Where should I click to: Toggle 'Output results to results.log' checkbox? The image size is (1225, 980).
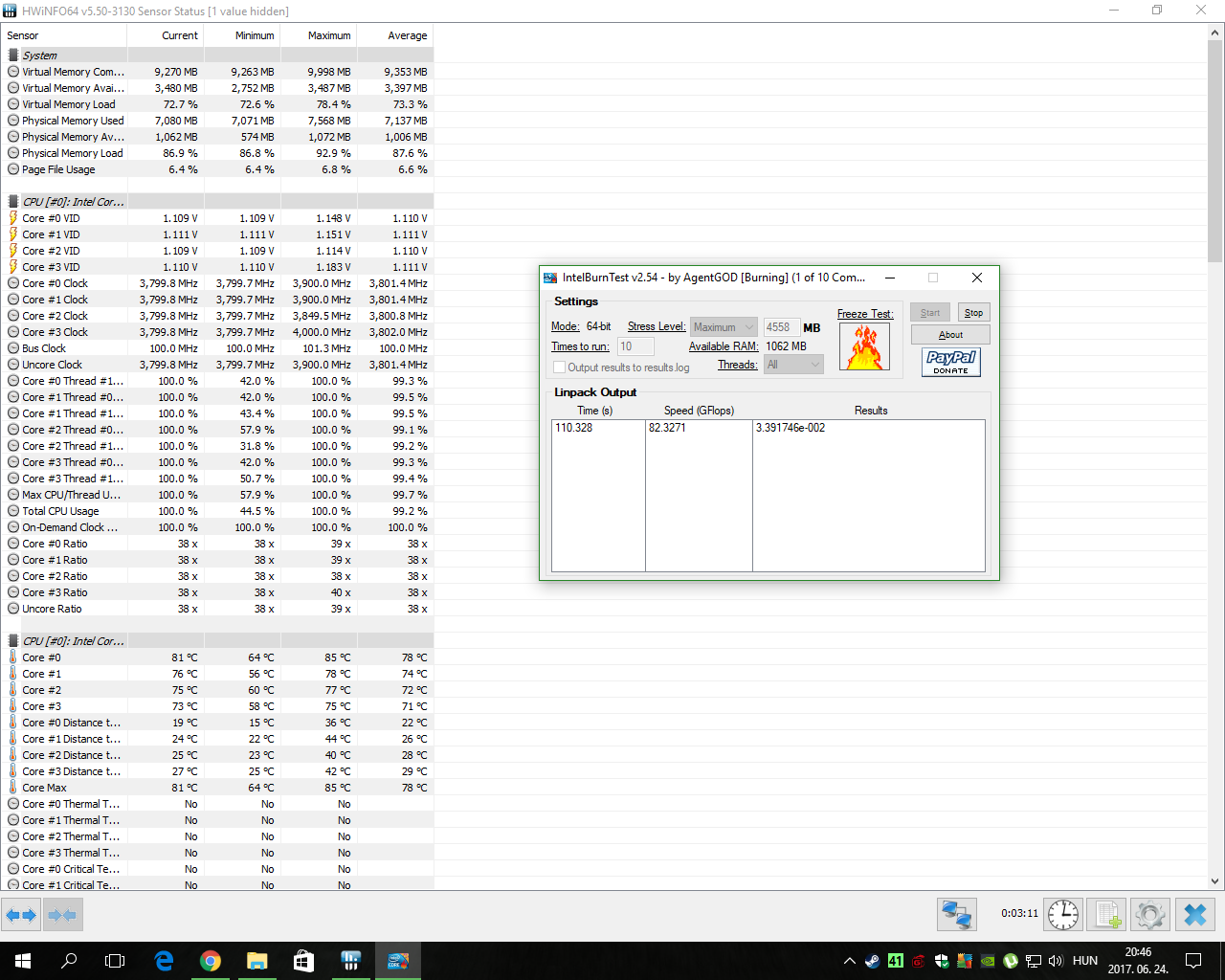click(x=559, y=367)
